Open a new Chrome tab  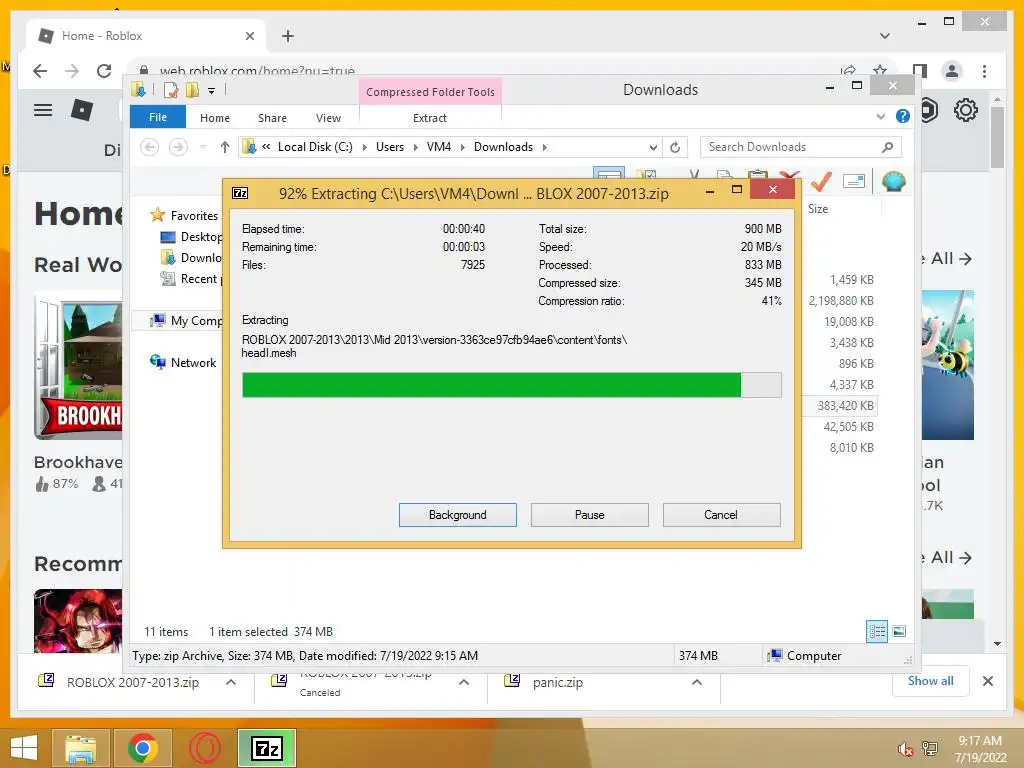(x=288, y=36)
